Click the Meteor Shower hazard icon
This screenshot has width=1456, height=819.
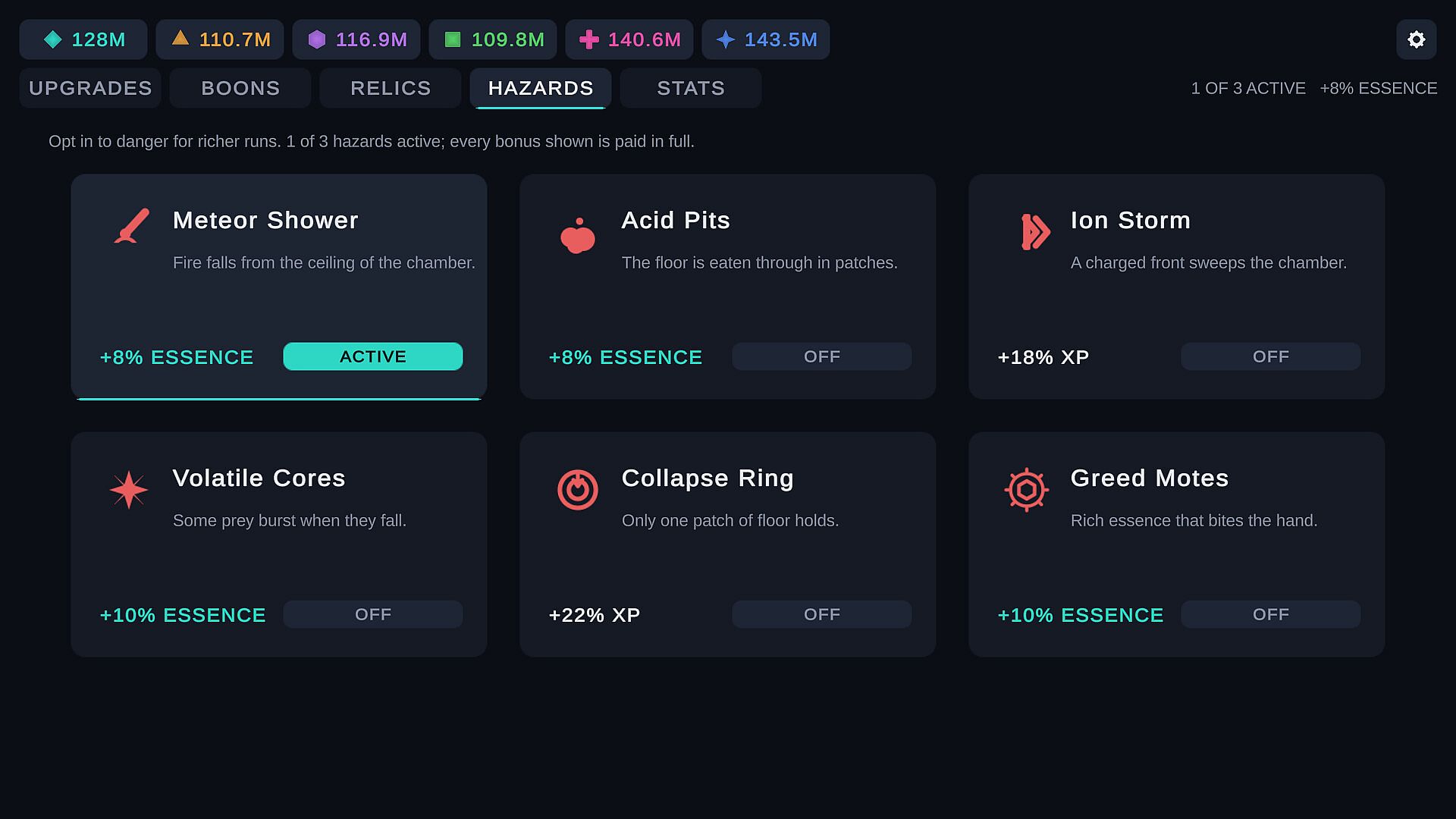click(131, 226)
